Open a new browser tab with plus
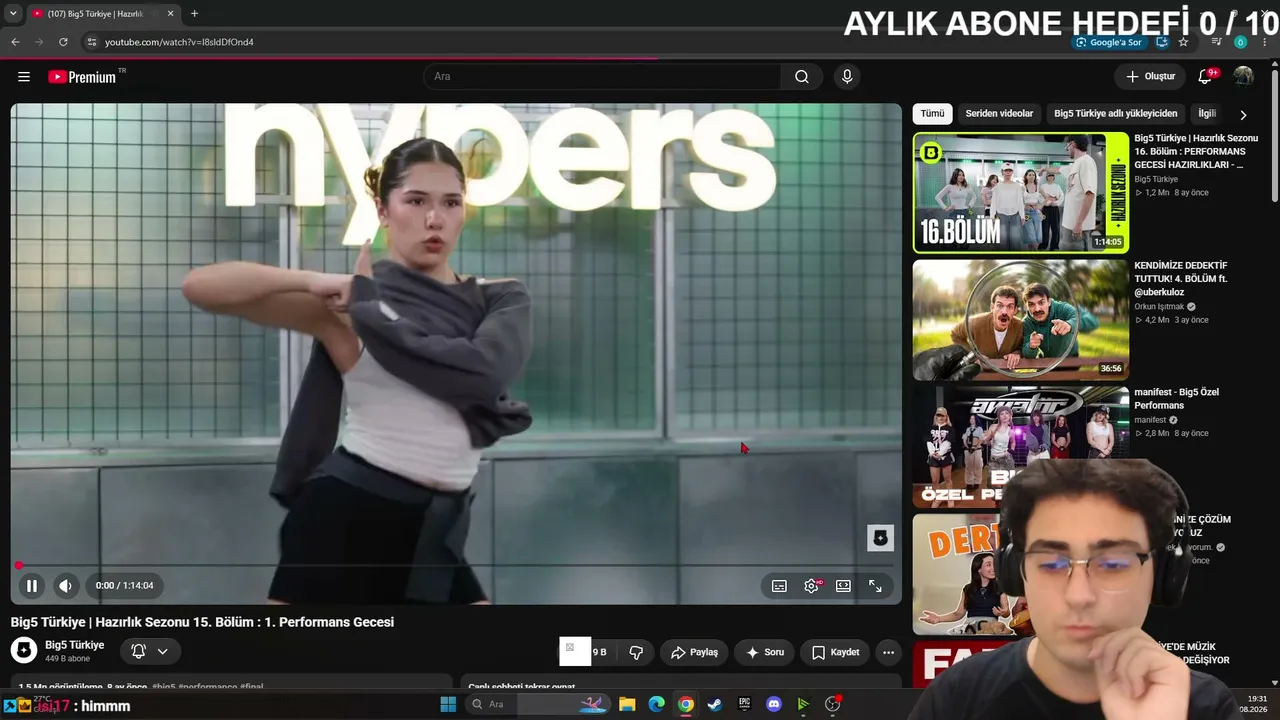Image resolution: width=1280 pixels, height=720 pixels. coord(194,14)
